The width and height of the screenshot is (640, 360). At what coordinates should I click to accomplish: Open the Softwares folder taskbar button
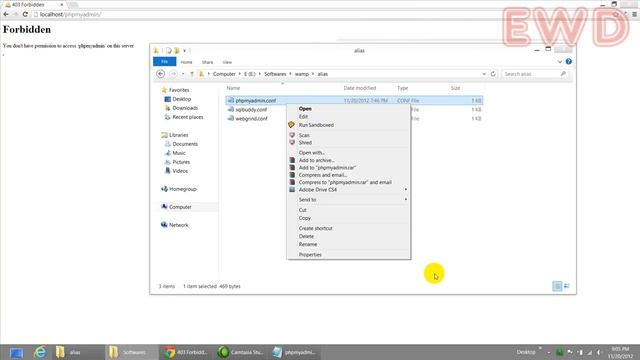(x=132, y=352)
